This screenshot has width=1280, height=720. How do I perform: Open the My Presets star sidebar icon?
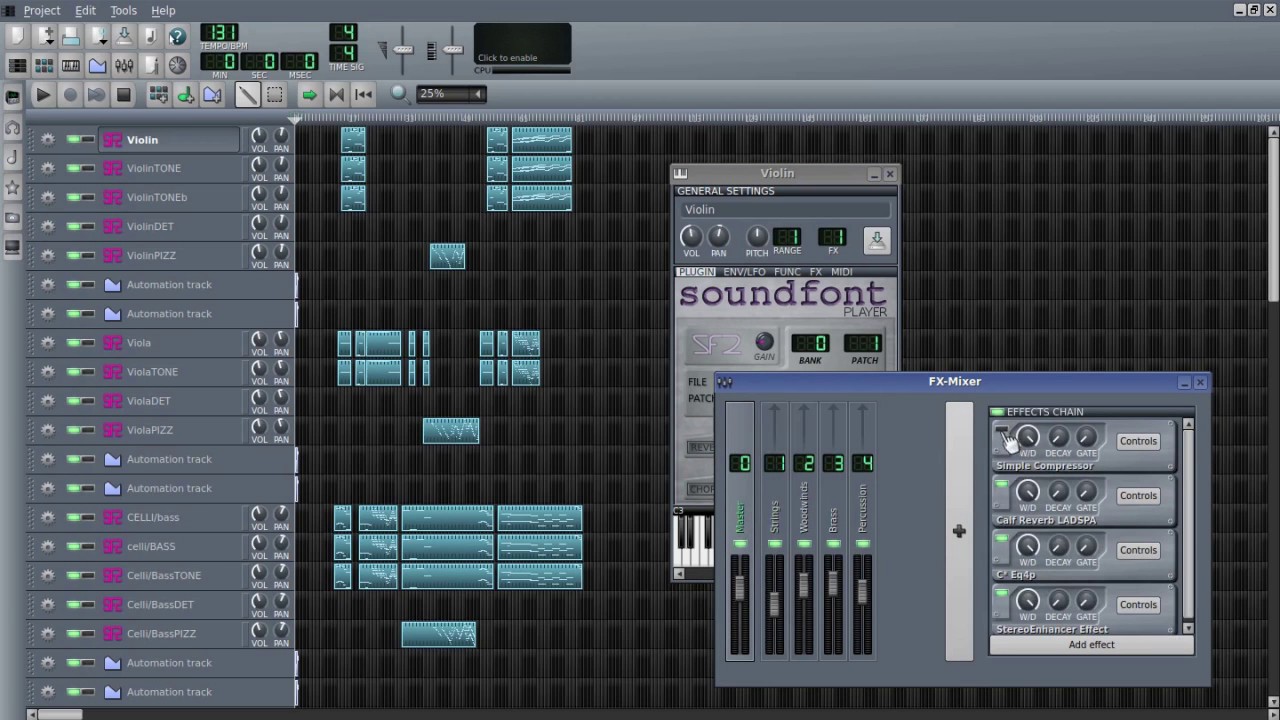(x=12, y=187)
